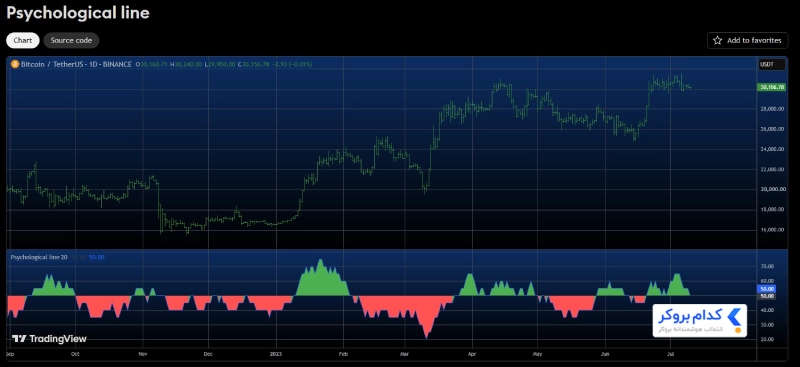Viewport: 800px width, 367px height.
Task: Click the 26,000.00 price axis label
Action: click(773, 129)
